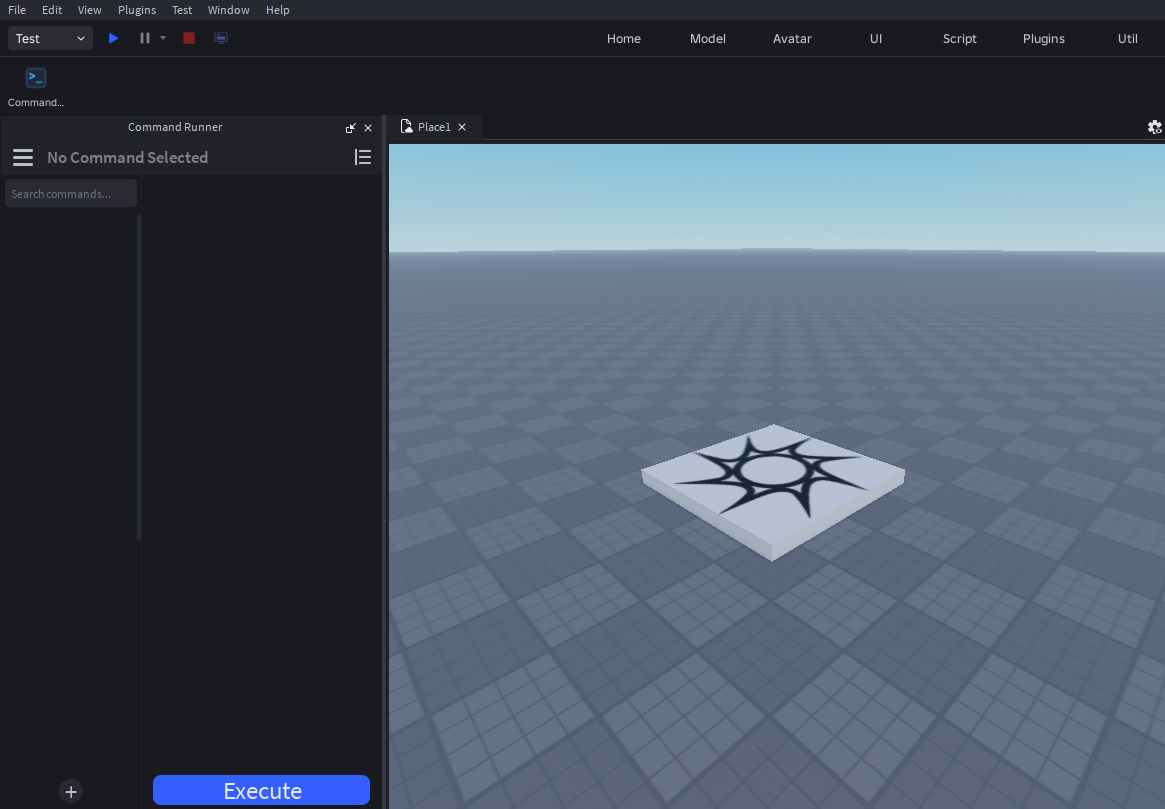Image resolution: width=1165 pixels, height=809 pixels.
Task: Open the Help menu
Action: pyautogui.click(x=277, y=10)
